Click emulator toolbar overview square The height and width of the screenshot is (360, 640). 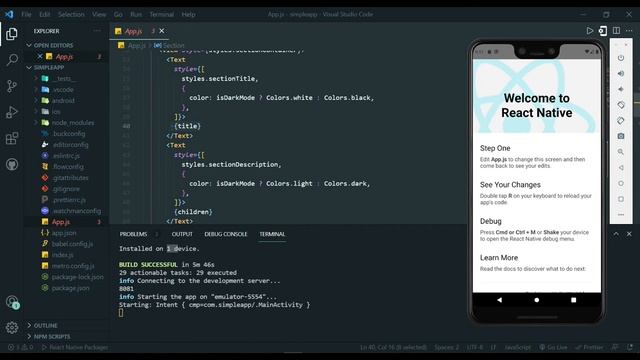tap(621, 199)
